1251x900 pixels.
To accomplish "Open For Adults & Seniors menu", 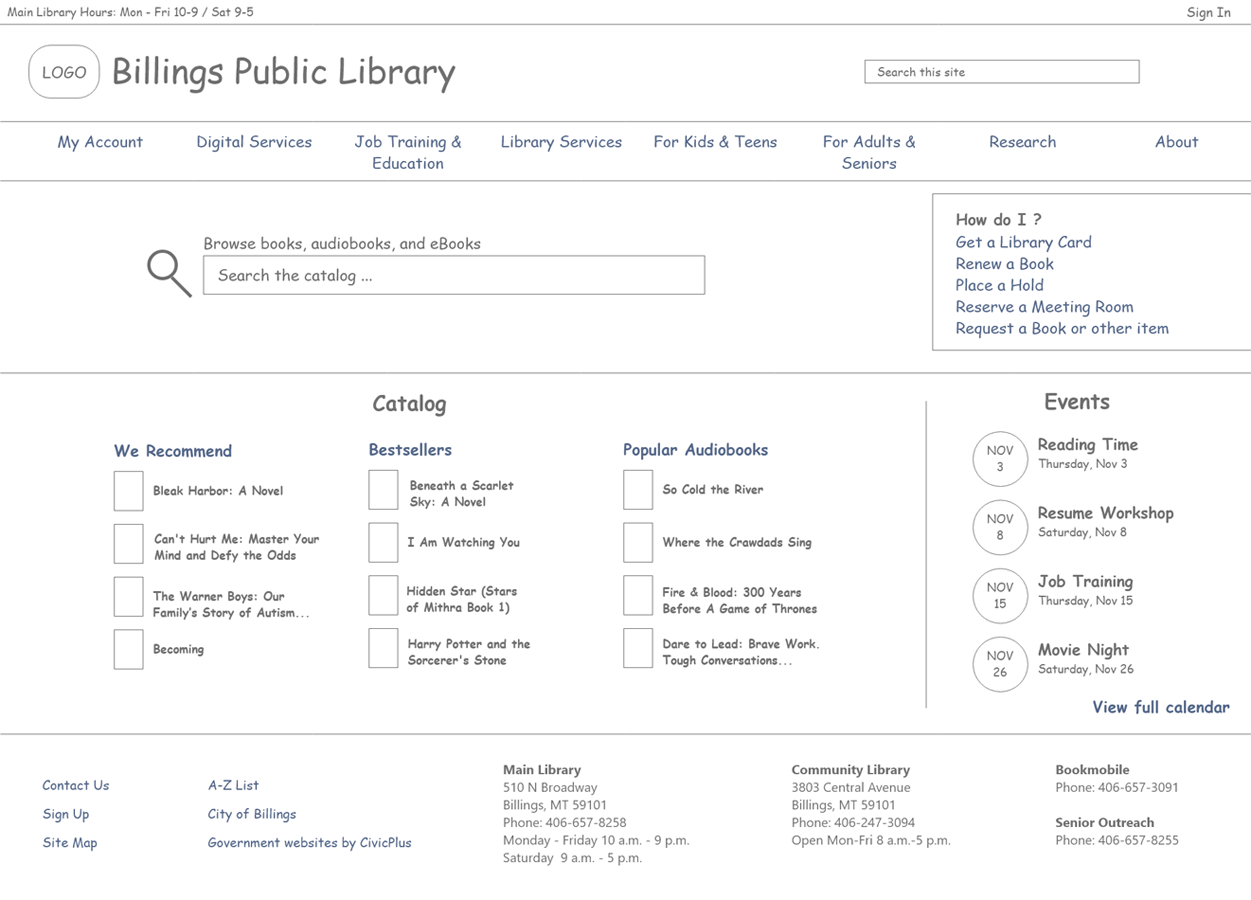I will click(869, 152).
